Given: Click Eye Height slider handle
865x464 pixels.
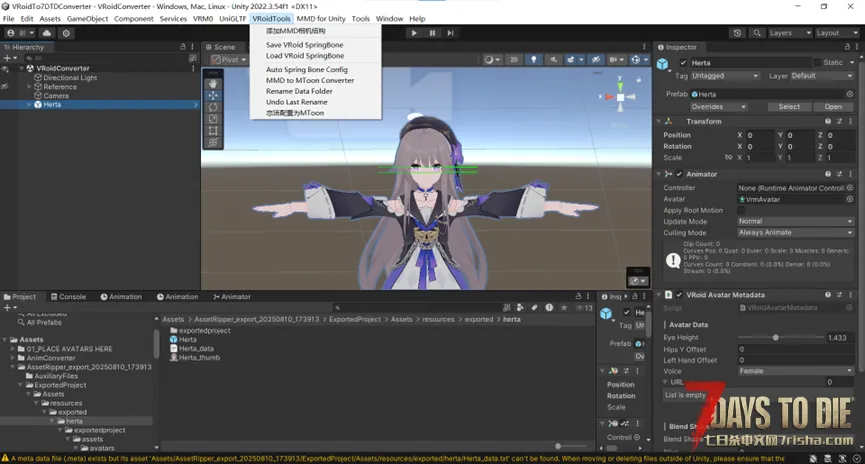Looking at the screenshot, I should point(776,338).
